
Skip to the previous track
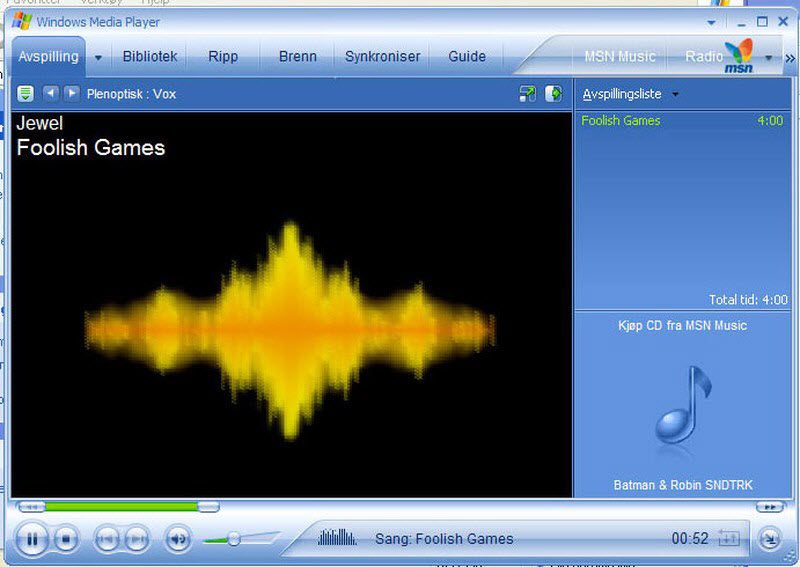click(x=107, y=539)
